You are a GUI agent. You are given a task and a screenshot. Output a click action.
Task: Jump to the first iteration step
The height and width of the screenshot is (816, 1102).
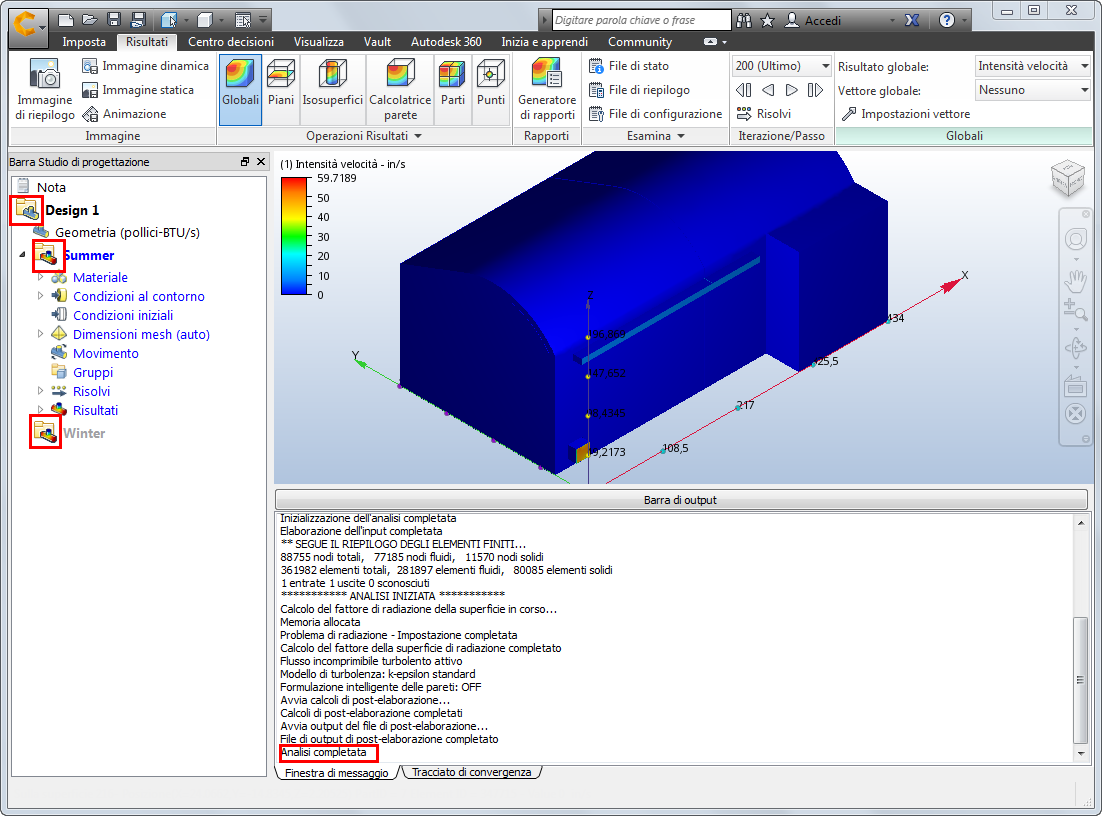(744, 90)
